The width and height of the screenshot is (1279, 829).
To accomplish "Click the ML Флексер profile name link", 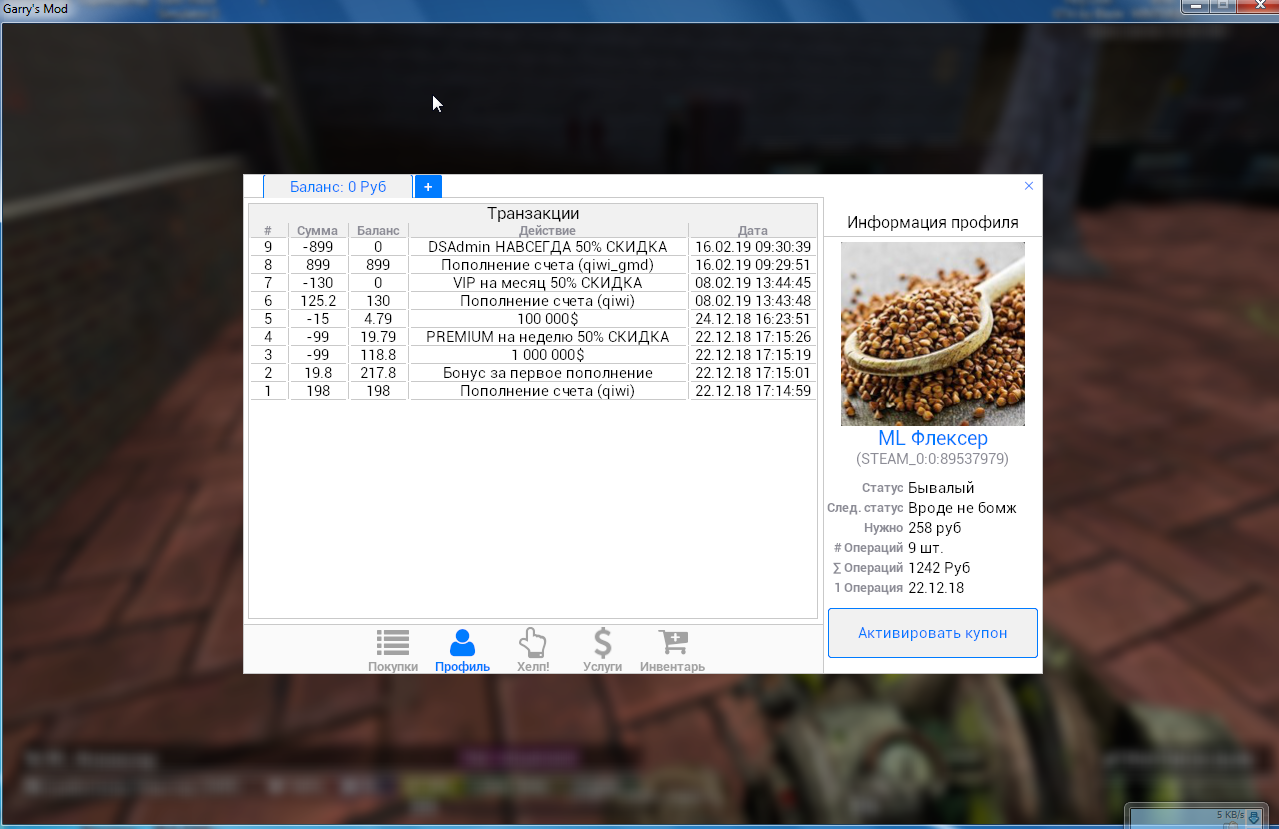I will point(932,438).
